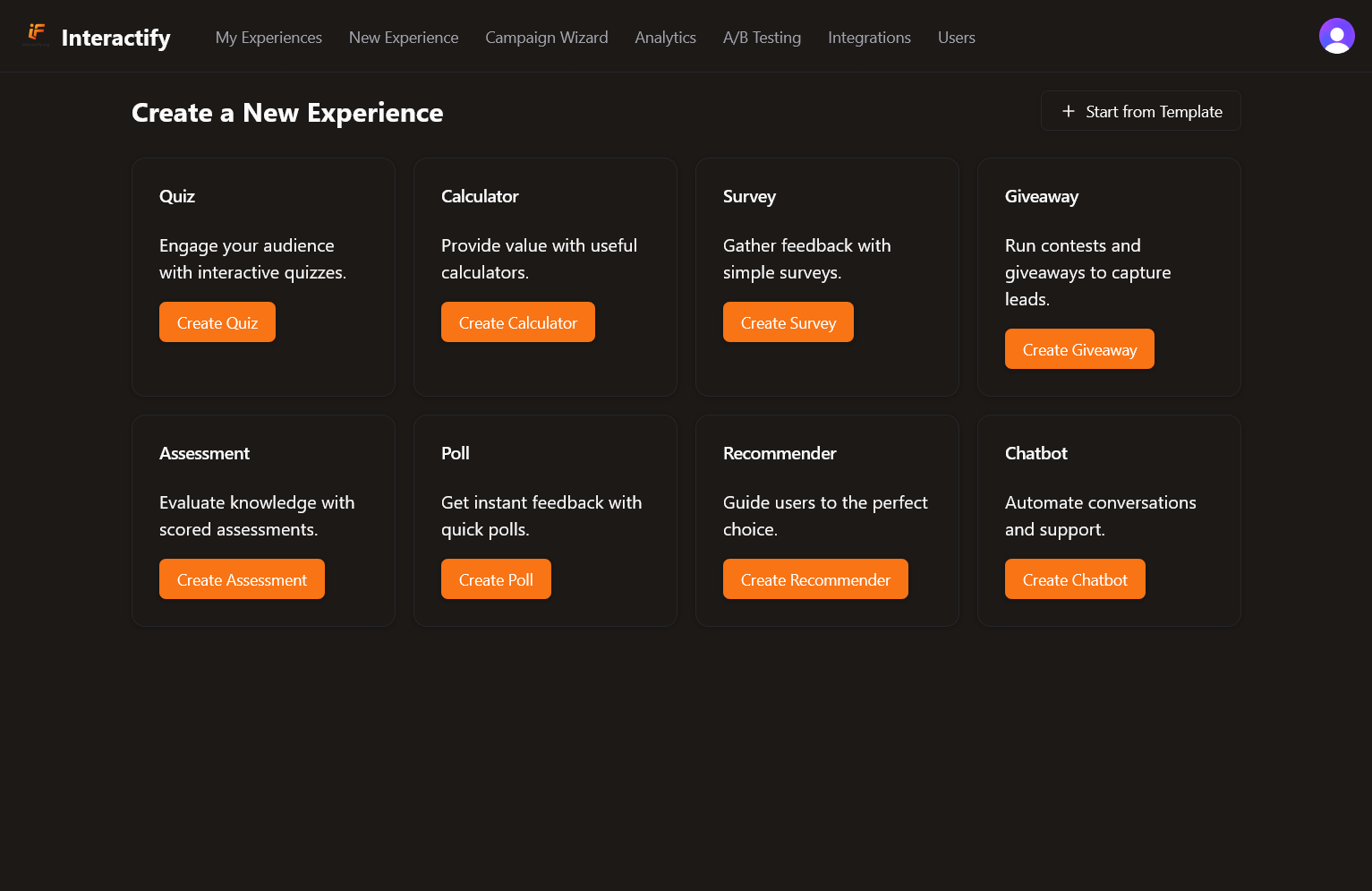
Task: Create an Assessment
Action: point(242,578)
